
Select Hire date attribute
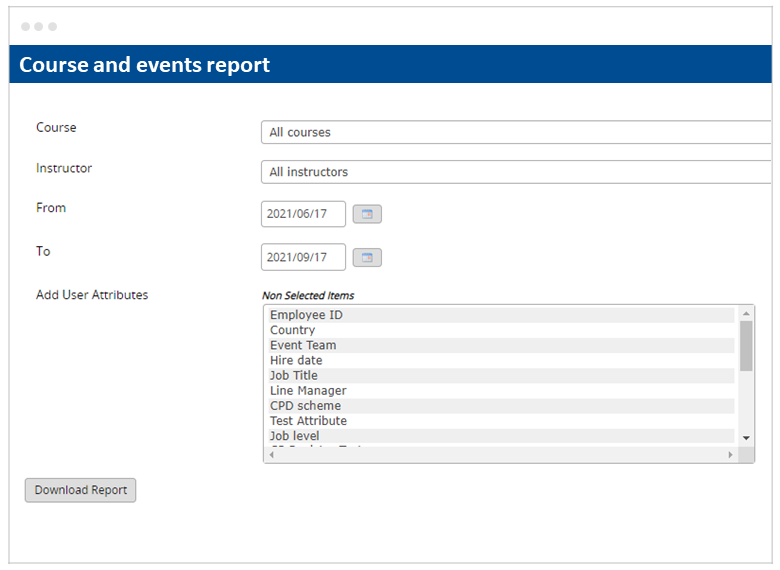(501, 361)
